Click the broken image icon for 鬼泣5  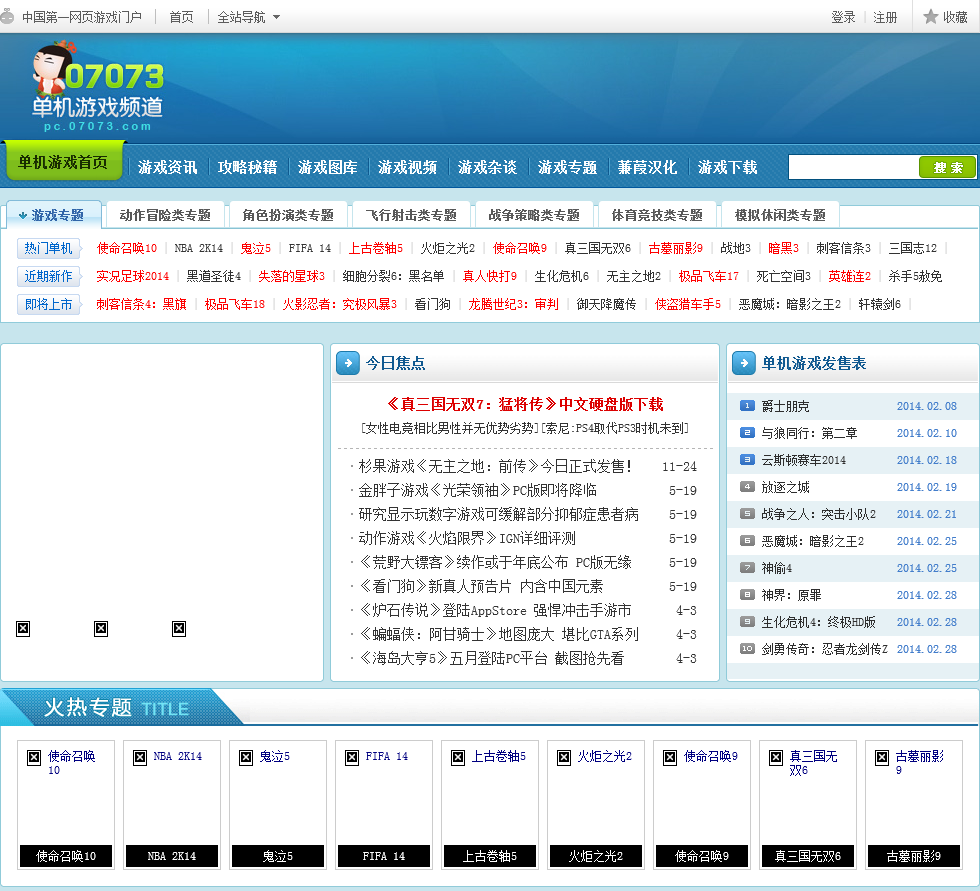click(246, 757)
